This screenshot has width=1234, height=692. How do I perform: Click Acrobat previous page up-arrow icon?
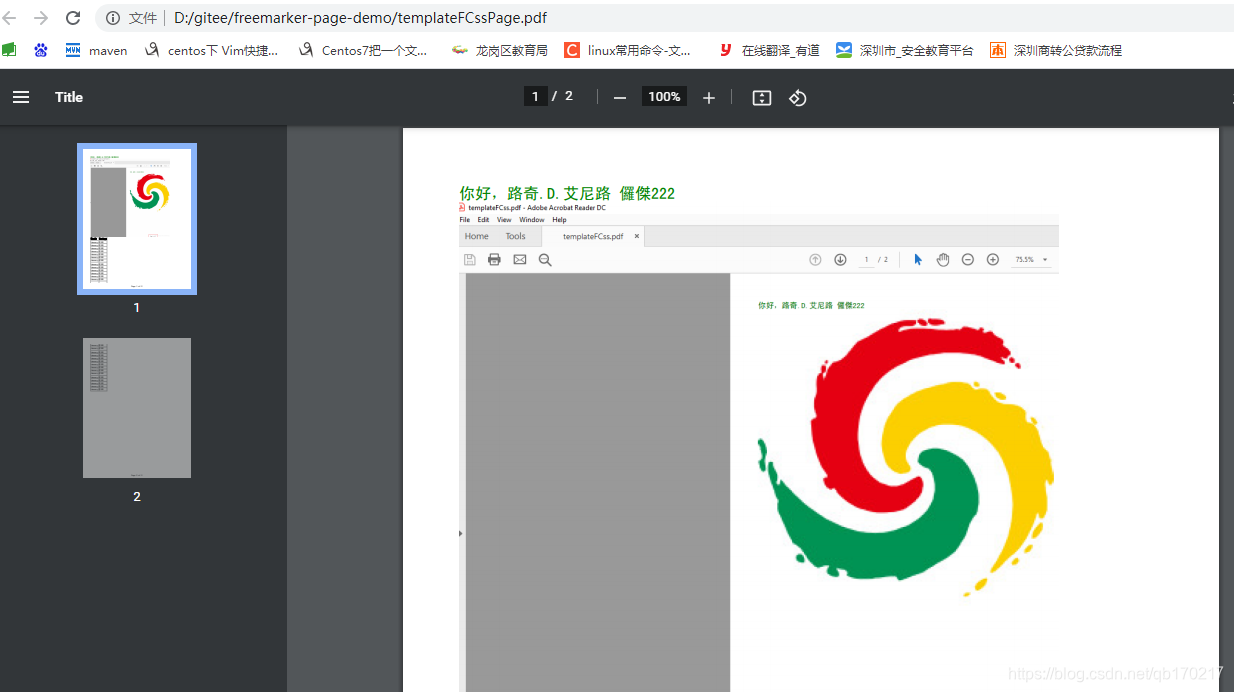coord(815,259)
